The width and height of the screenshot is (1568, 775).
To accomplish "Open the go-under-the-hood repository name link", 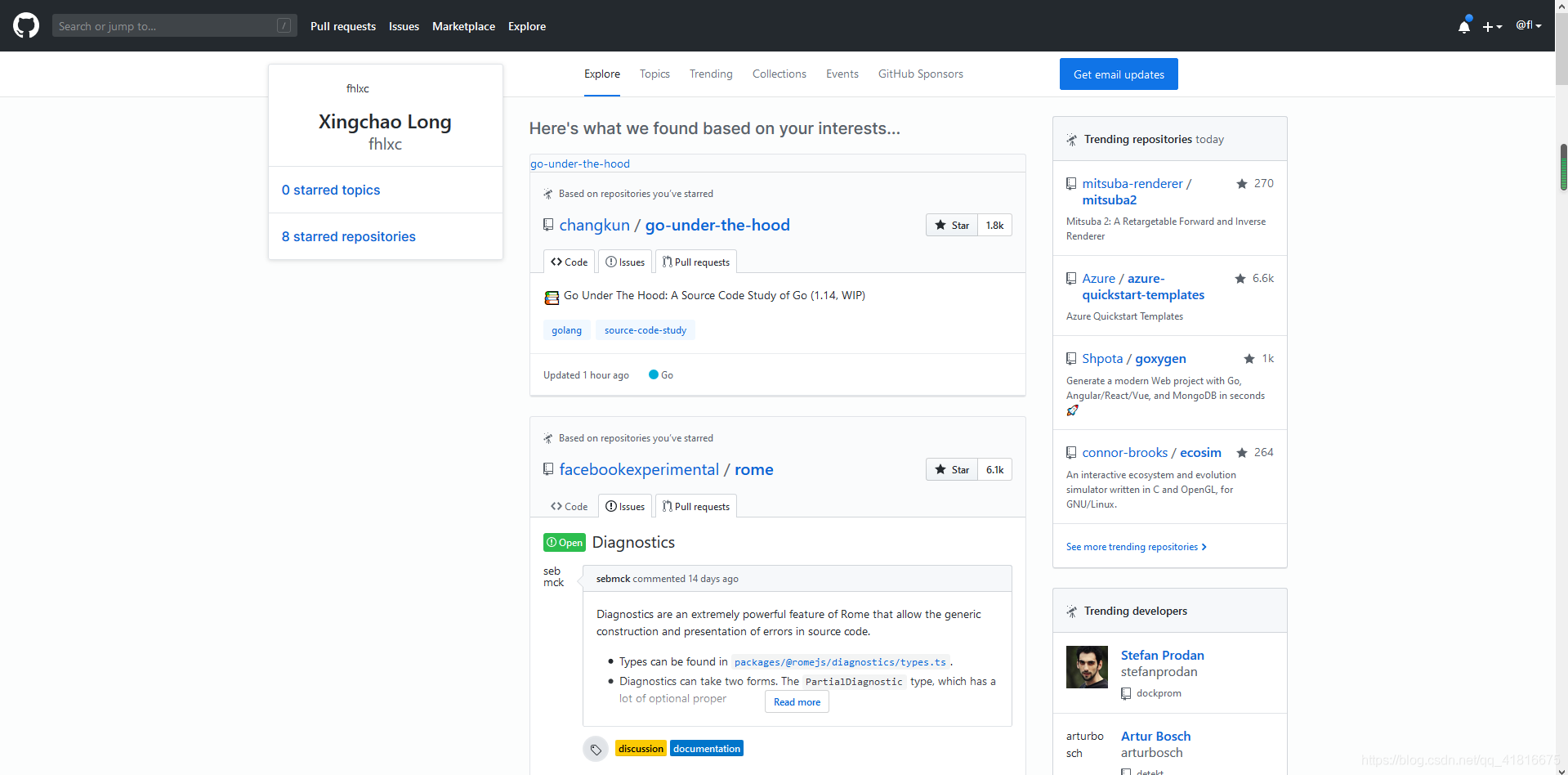I will click(x=717, y=225).
